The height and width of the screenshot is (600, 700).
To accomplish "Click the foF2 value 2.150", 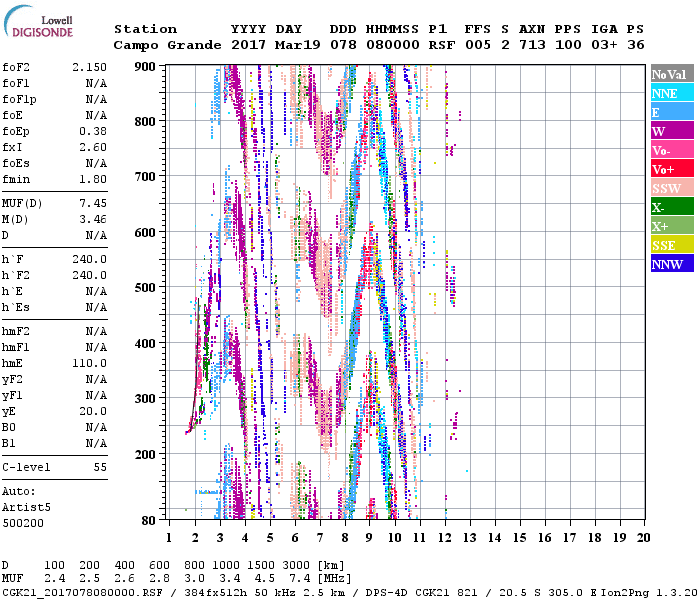I will pyautogui.click(x=89, y=67).
